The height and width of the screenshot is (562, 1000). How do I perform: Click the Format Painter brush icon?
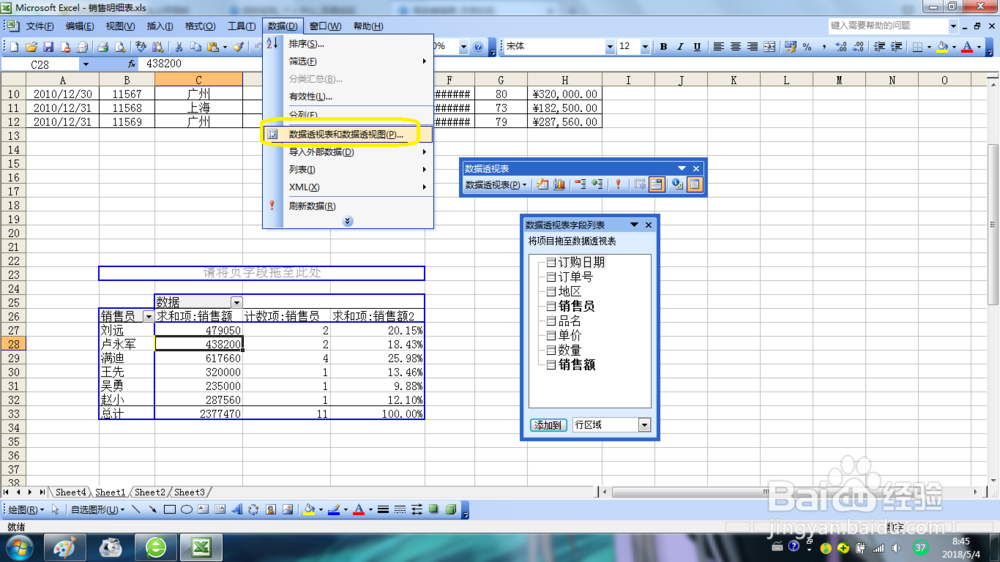point(239,47)
